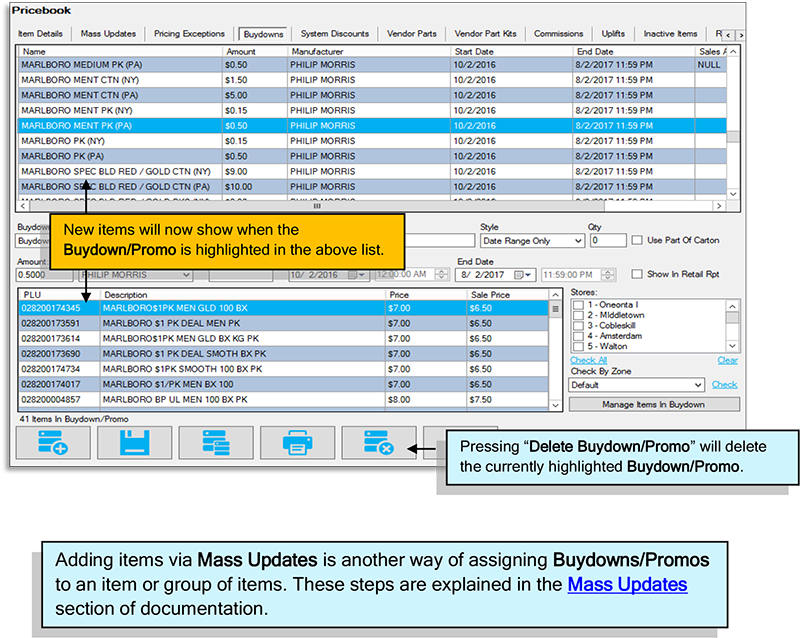Print the buydown using the printer icon
Screen dimensions: 800x638
pos(297,443)
